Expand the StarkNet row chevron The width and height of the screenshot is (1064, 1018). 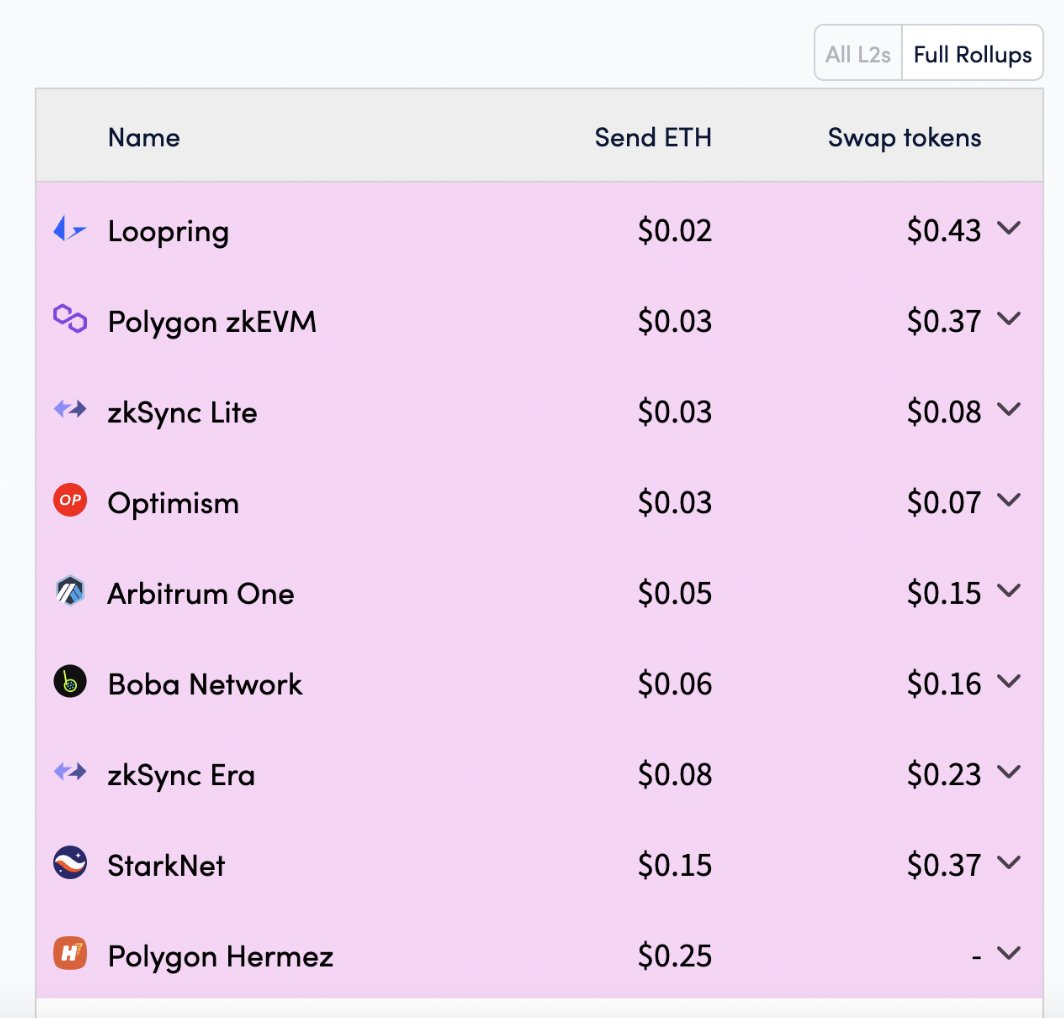(1009, 863)
